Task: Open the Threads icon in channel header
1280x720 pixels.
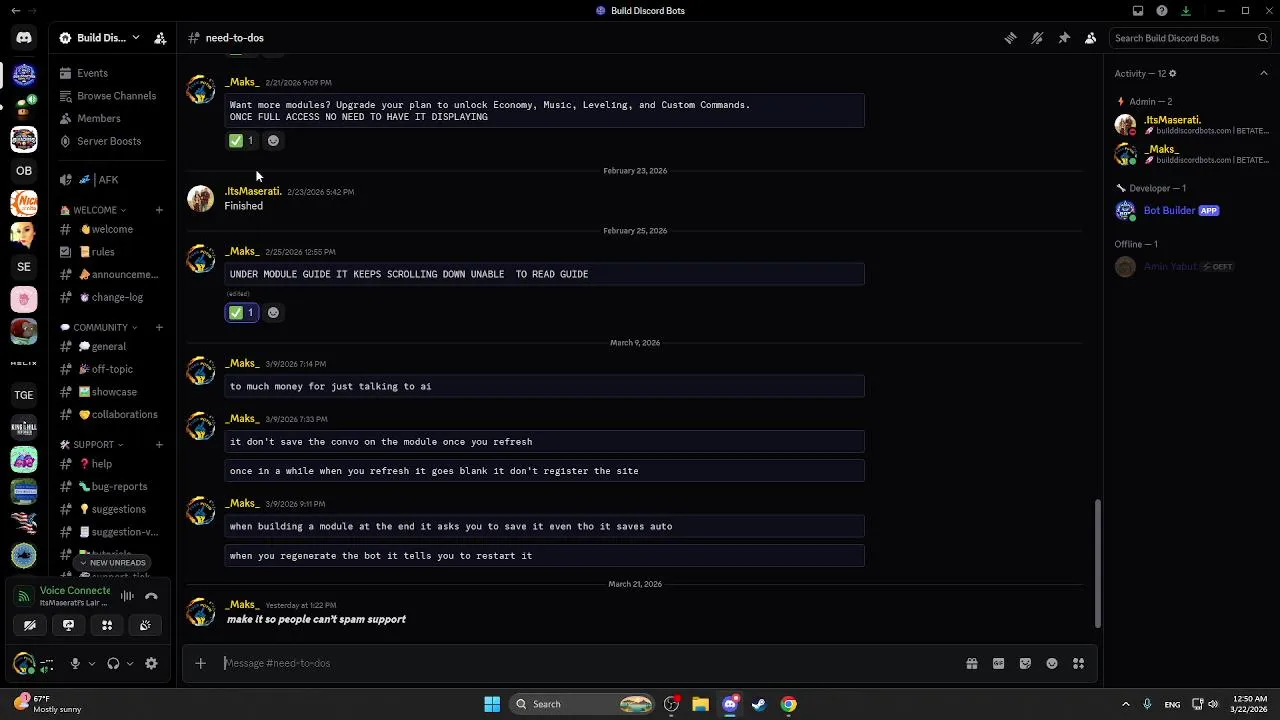Action: pos(1011,38)
